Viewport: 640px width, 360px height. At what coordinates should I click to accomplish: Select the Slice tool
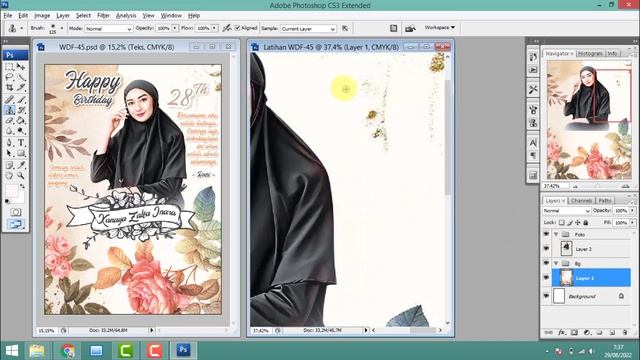[21, 88]
